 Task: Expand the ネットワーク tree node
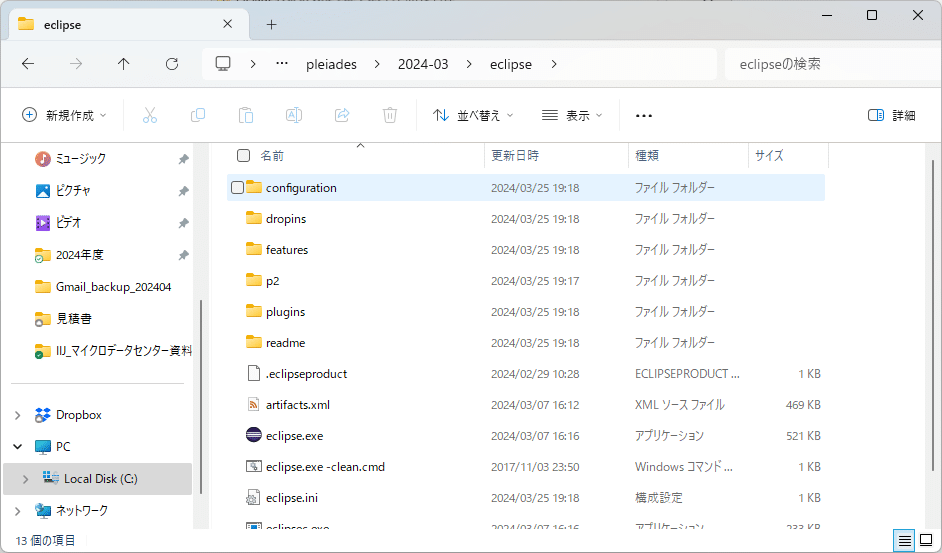point(17,511)
